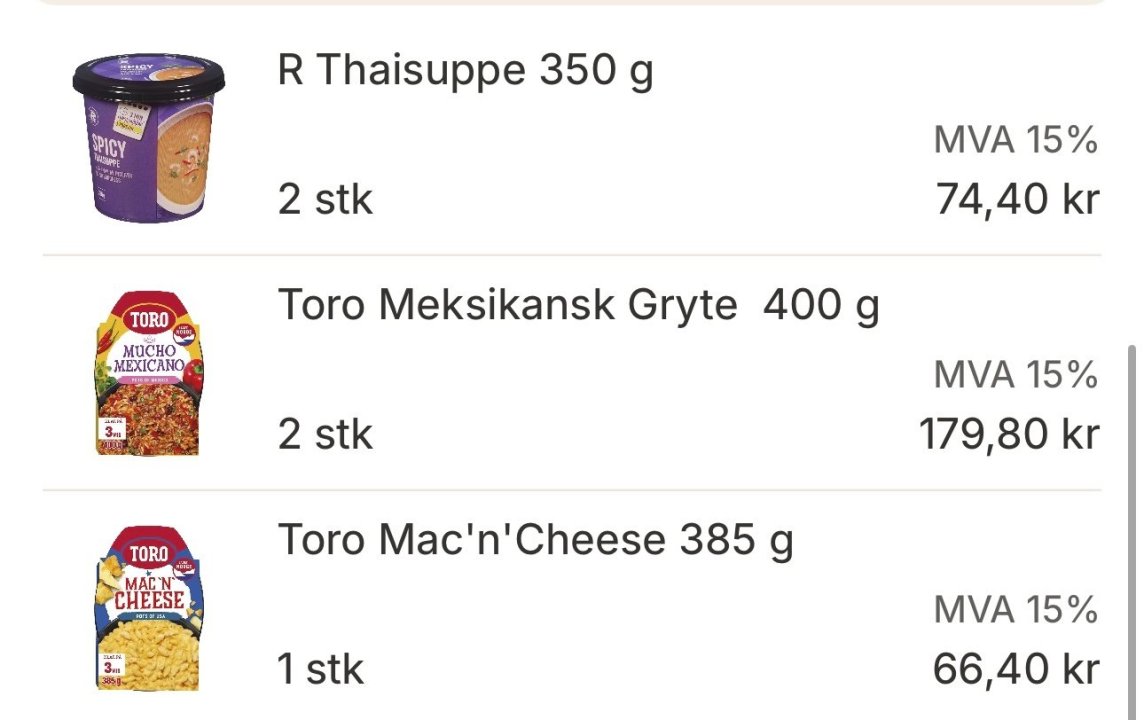
Task: Select the 1 stk quantity for Mac'n'Cheese
Action: [x=320, y=669]
